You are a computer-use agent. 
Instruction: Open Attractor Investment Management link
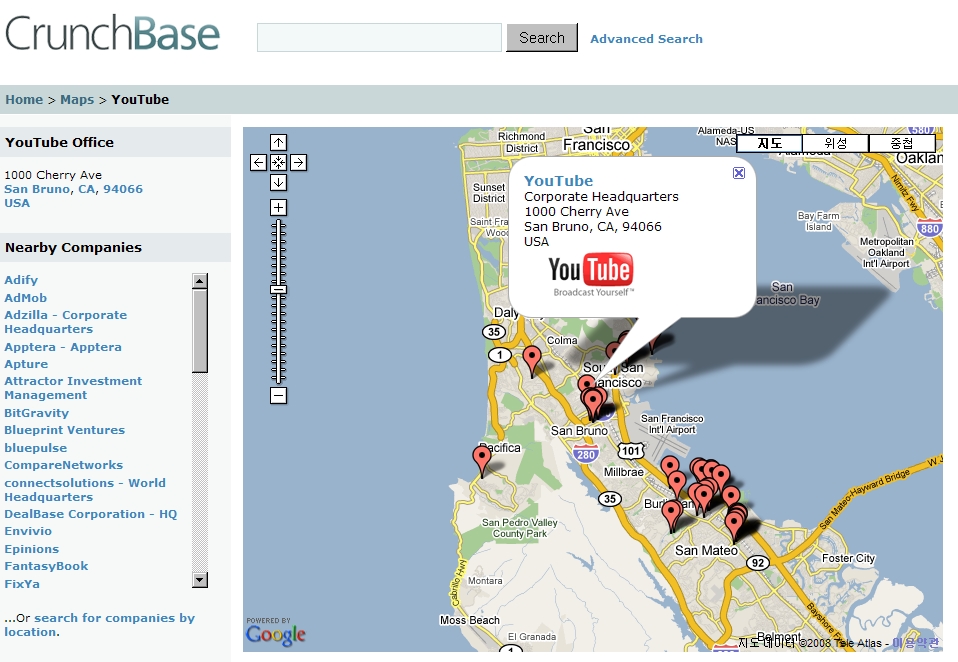[x=73, y=388]
